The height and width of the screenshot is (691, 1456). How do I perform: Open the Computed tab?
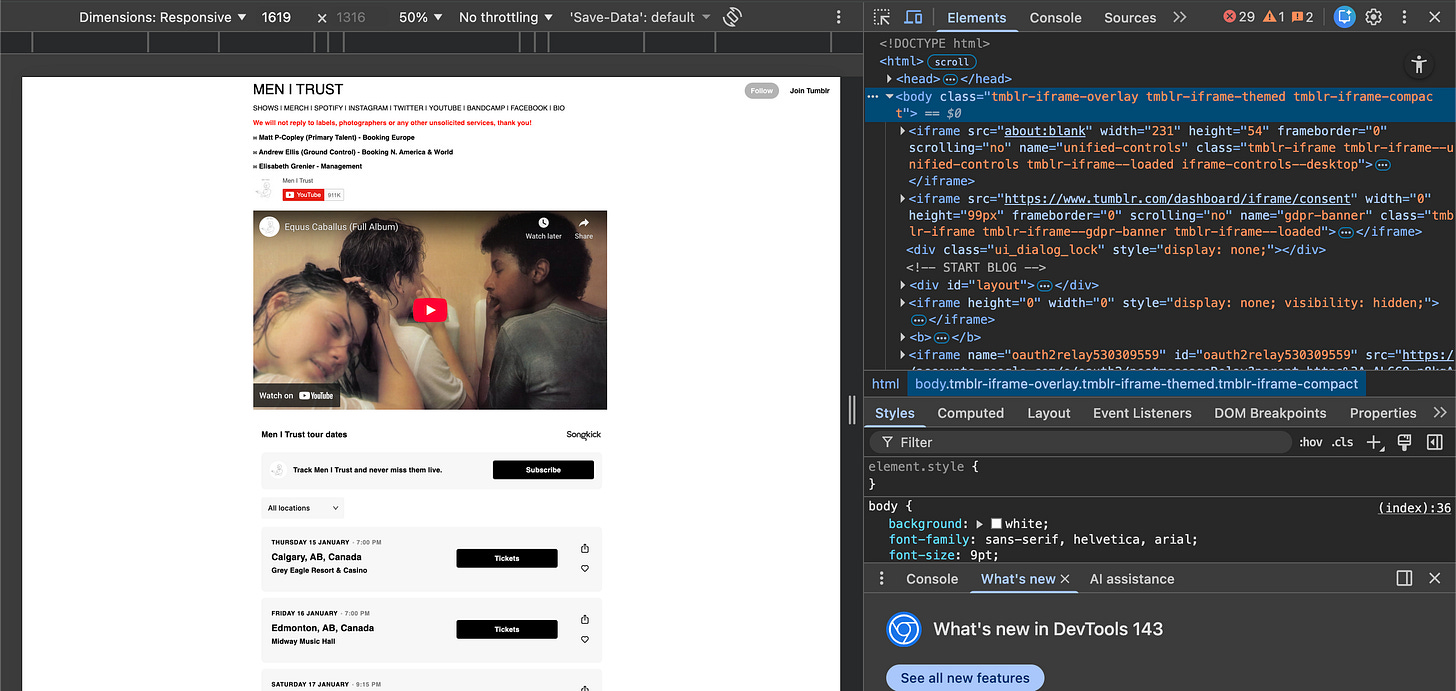tap(970, 413)
